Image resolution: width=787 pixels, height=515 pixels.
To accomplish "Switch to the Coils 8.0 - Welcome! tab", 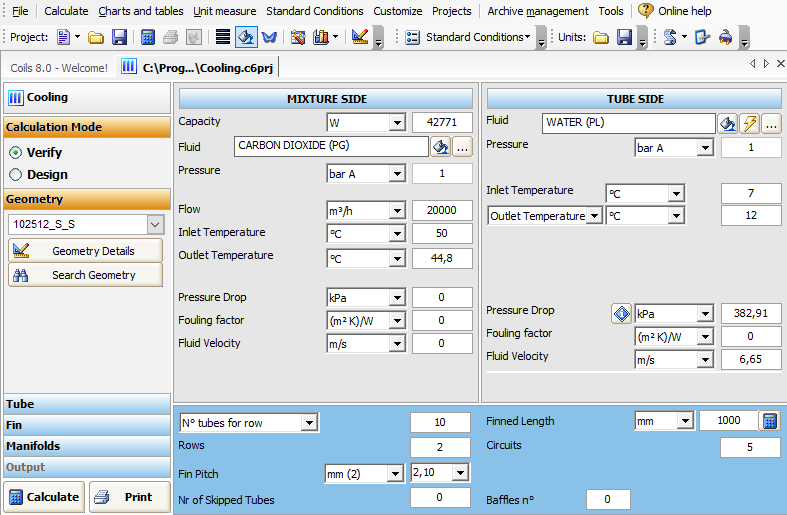I will tap(59, 68).
